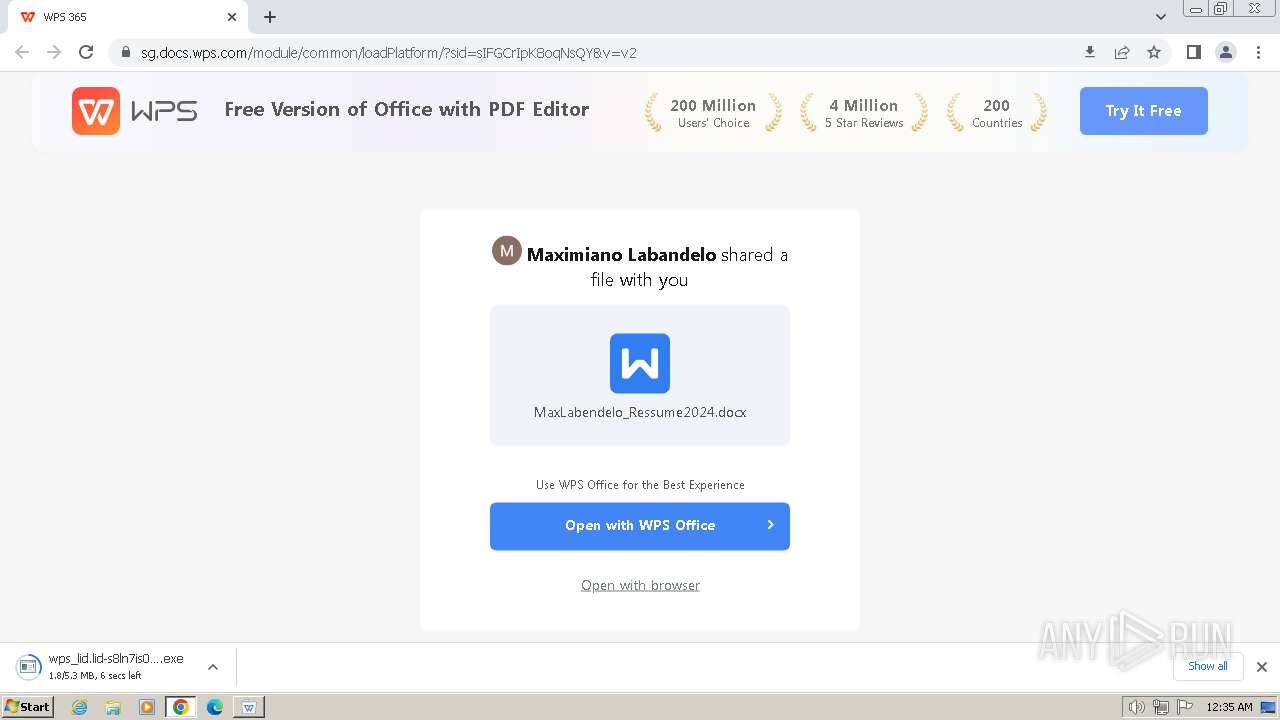
Task: Open the Windows Start menu
Action: tap(28, 706)
